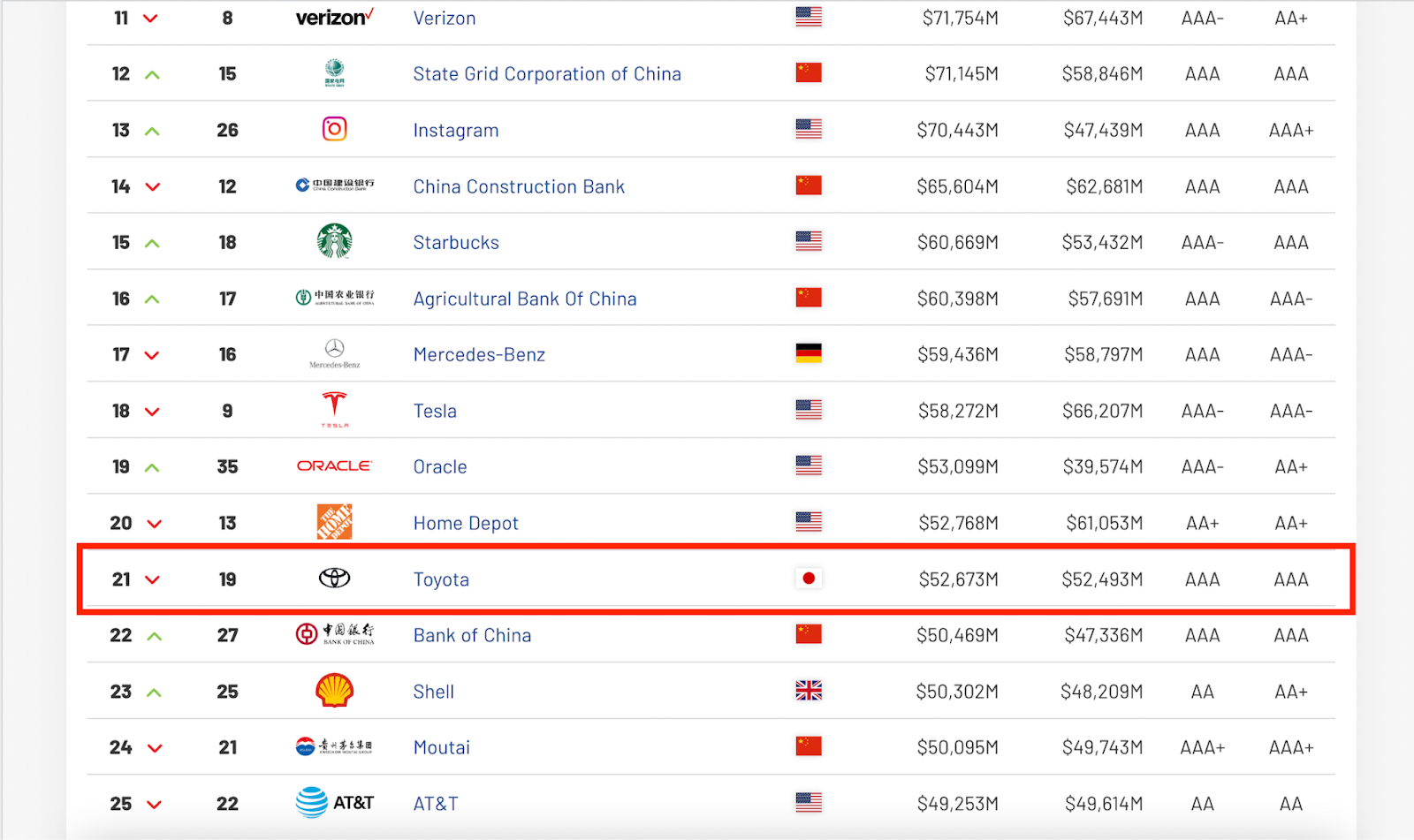The image size is (1414, 840).
Task: Open the Toyota brand link
Action: [x=441, y=579]
